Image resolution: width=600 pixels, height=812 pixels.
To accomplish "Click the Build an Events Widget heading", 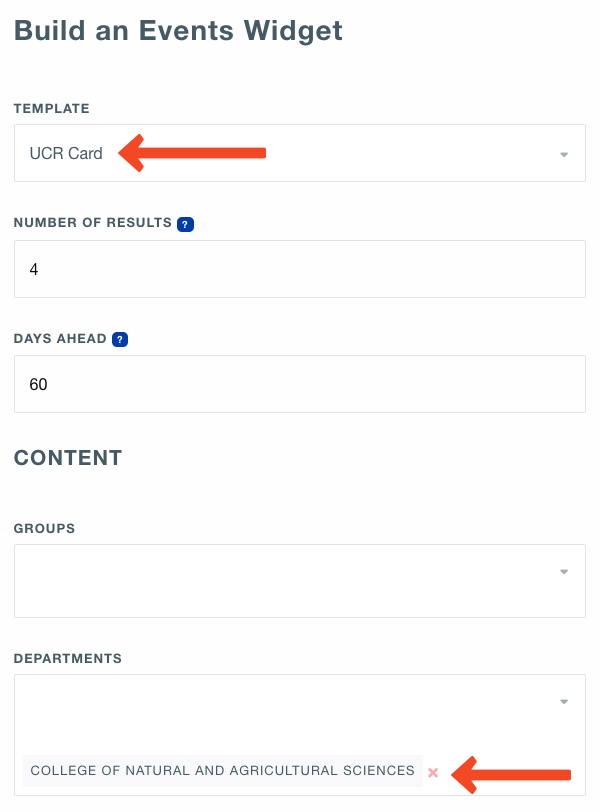I will tap(178, 31).
